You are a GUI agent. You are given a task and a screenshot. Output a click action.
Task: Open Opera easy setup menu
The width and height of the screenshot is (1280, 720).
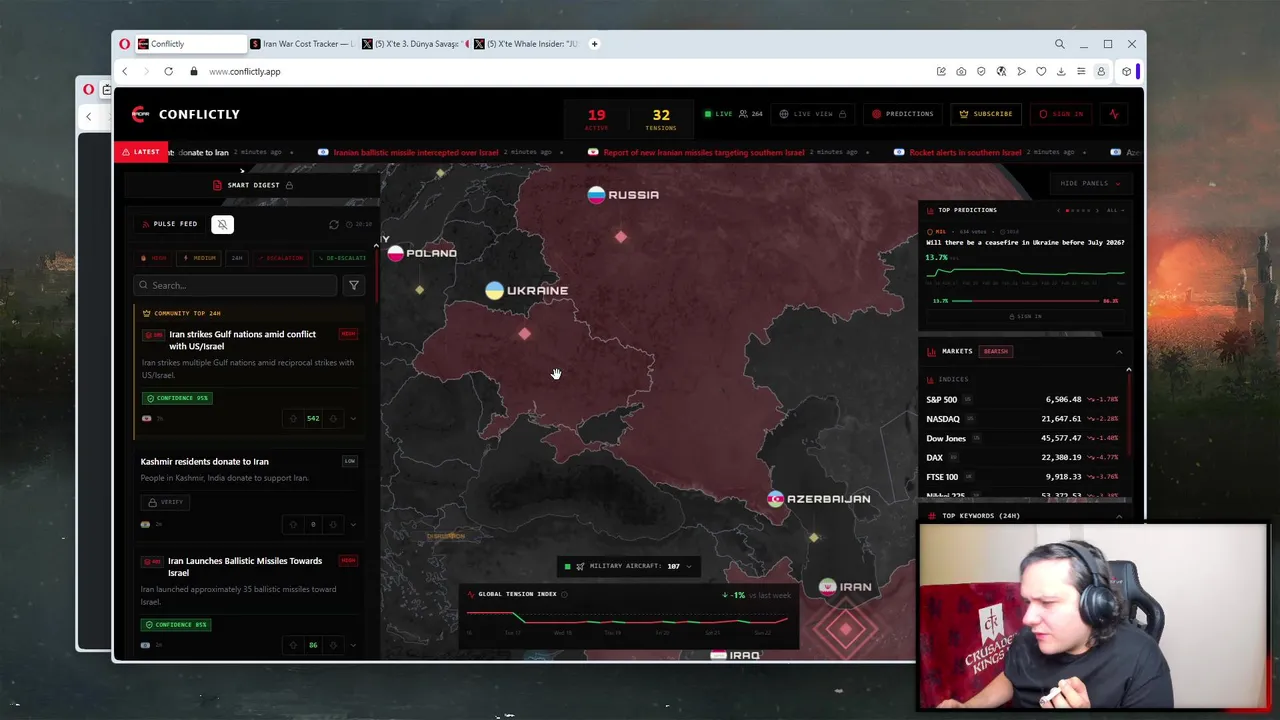[1081, 72]
